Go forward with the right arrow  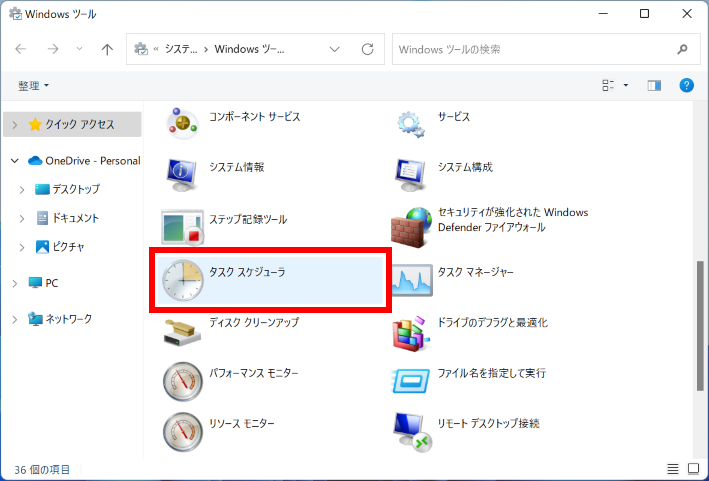tap(53, 49)
